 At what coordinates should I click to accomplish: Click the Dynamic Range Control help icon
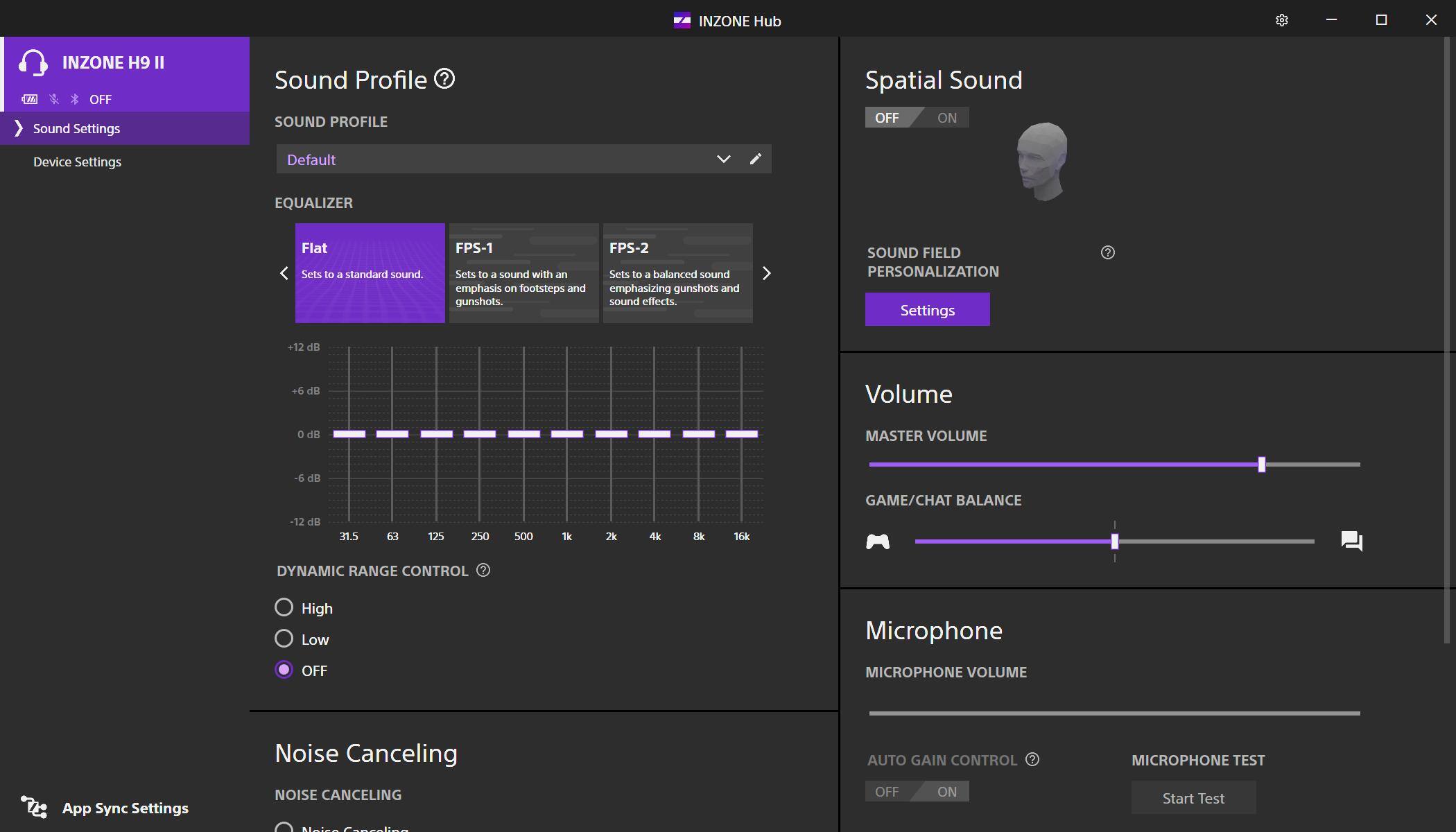point(483,571)
